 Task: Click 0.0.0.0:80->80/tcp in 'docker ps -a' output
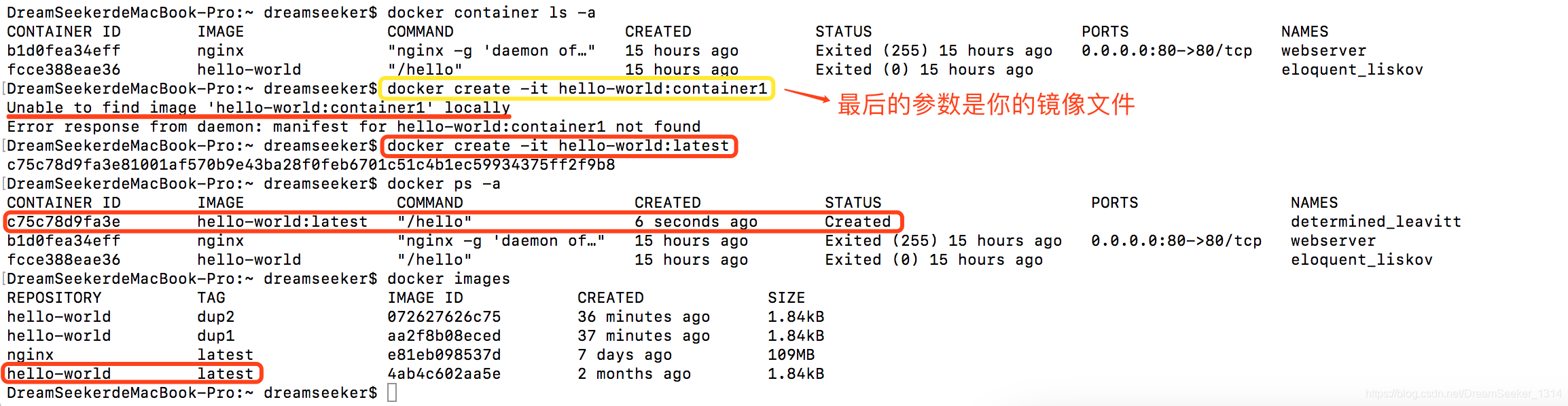[x=1176, y=241]
